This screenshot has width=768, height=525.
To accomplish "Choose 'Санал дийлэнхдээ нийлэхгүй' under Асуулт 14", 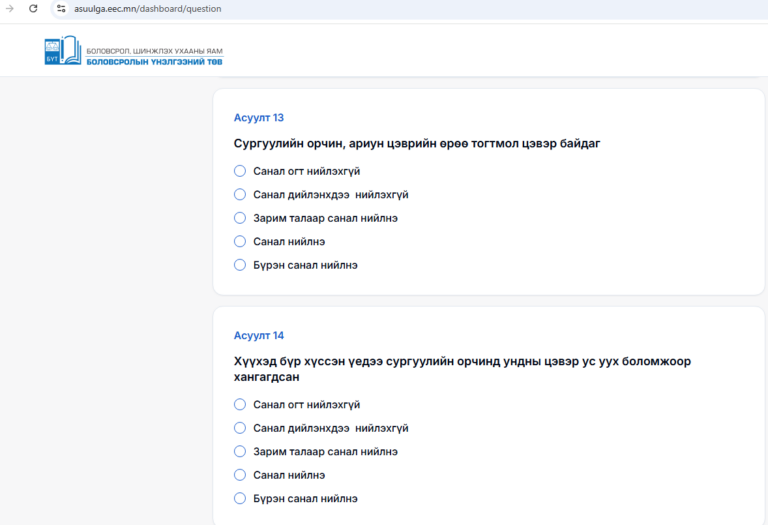I will click(240, 428).
